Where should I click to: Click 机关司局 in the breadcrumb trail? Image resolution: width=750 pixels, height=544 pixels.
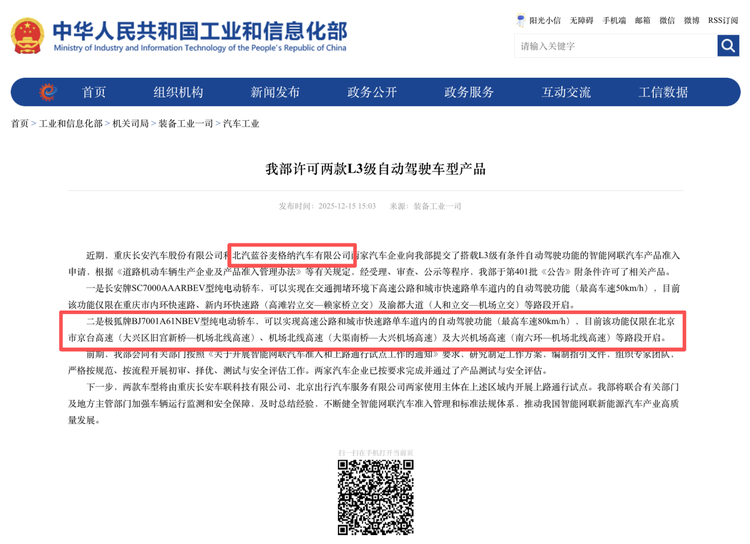click(130, 124)
